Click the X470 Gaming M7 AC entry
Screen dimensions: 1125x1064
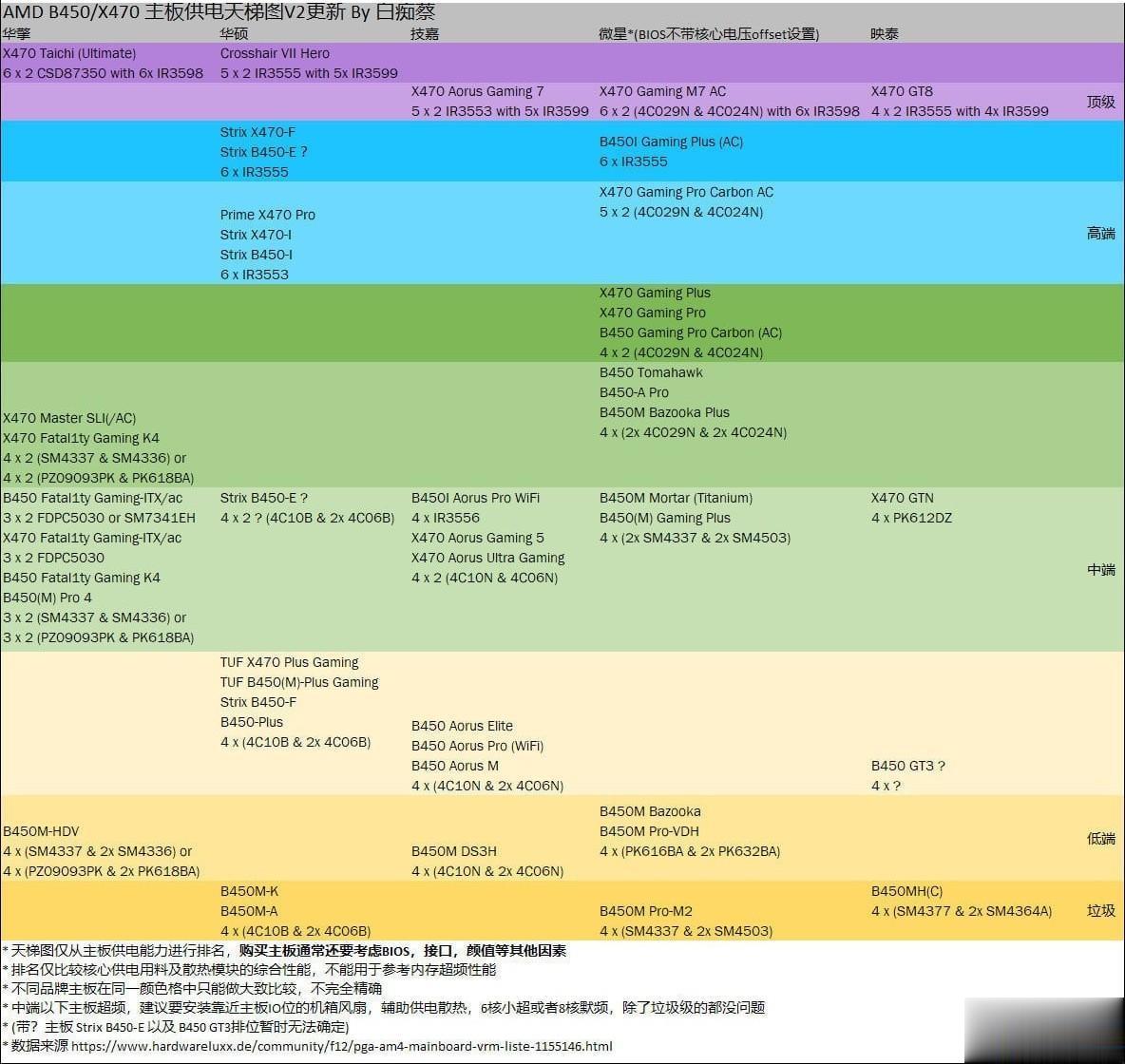click(x=663, y=91)
